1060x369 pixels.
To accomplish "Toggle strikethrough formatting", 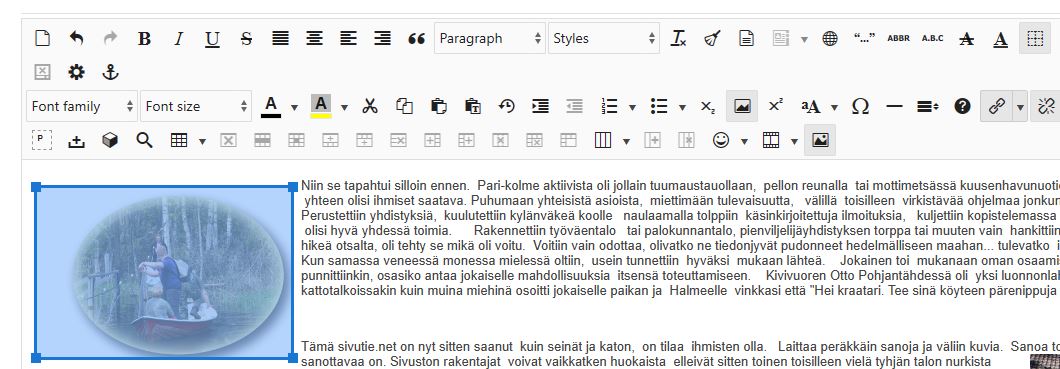I will point(246,39).
